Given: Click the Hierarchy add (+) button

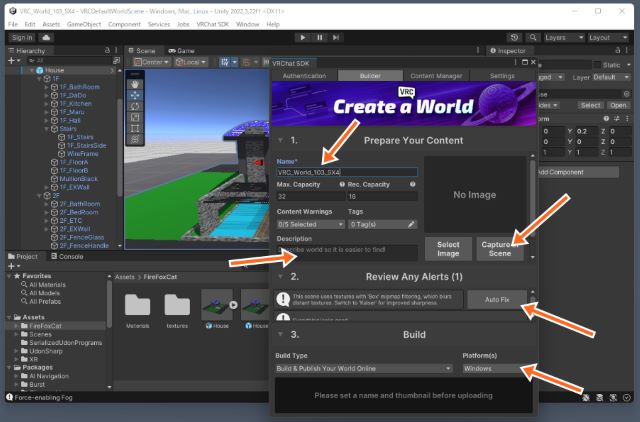Looking at the screenshot, I should click(13, 60).
